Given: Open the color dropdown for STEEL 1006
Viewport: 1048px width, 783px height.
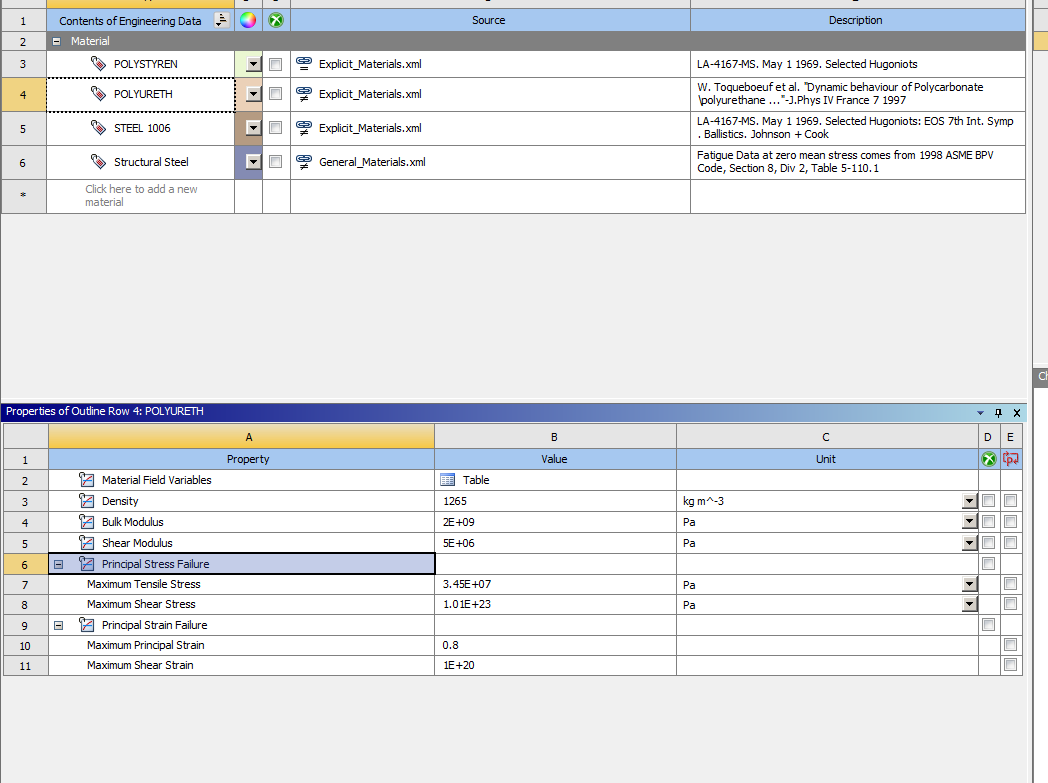Looking at the screenshot, I should point(253,128).
